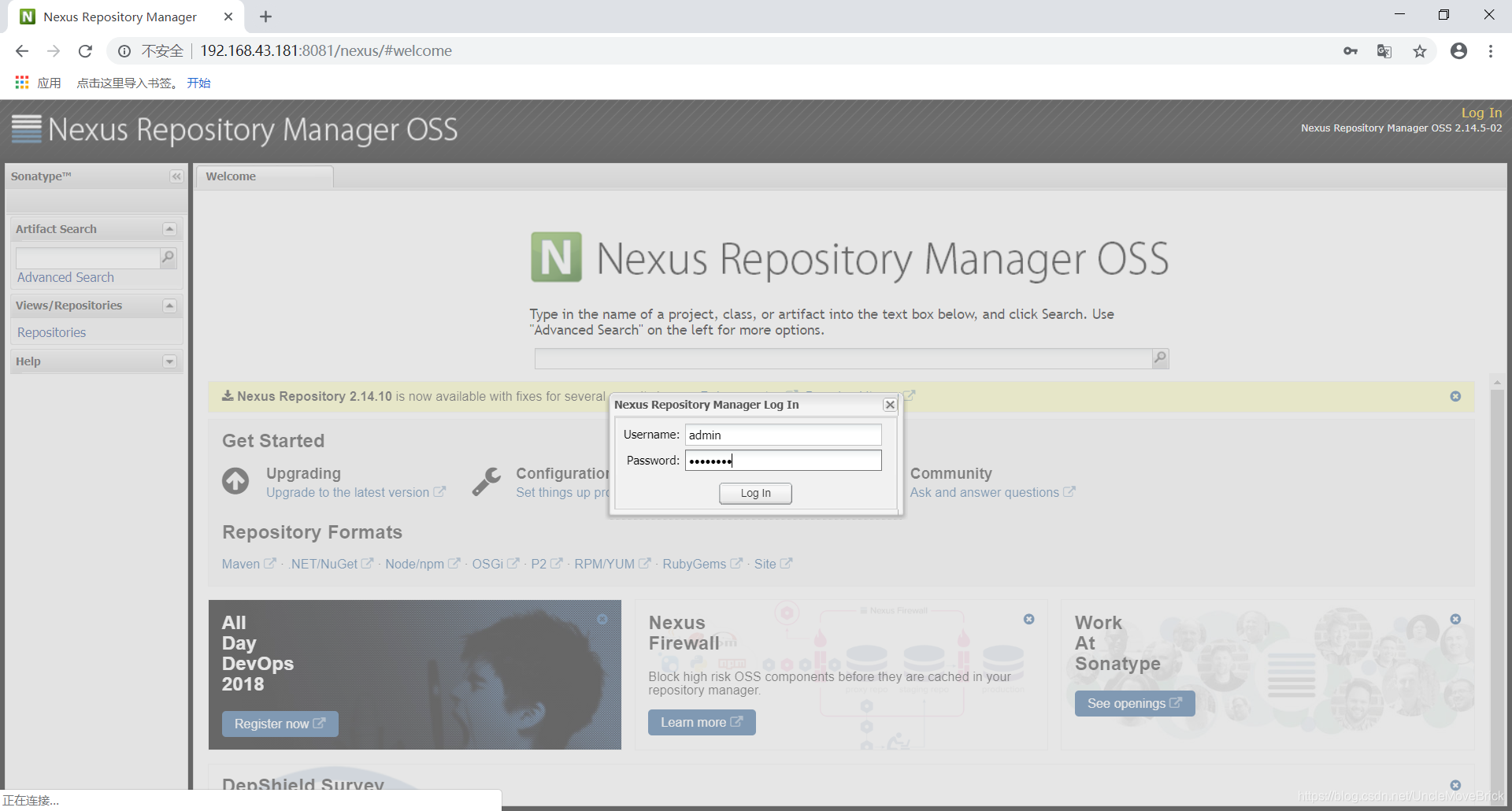Open the translate page icon
Viewport: 1512px width, 811px height.
[x=1384, y=51]
